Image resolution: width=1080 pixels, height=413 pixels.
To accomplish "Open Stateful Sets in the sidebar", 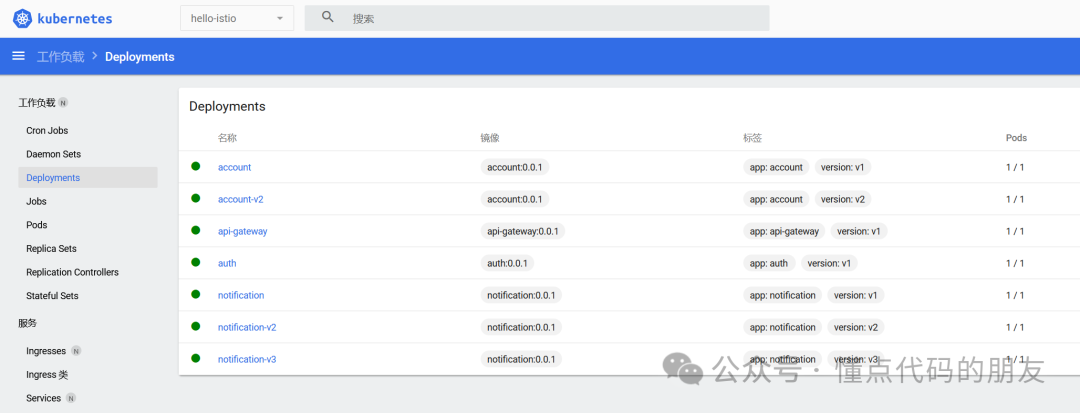I will pyautogui.click(x=52, y=296).
